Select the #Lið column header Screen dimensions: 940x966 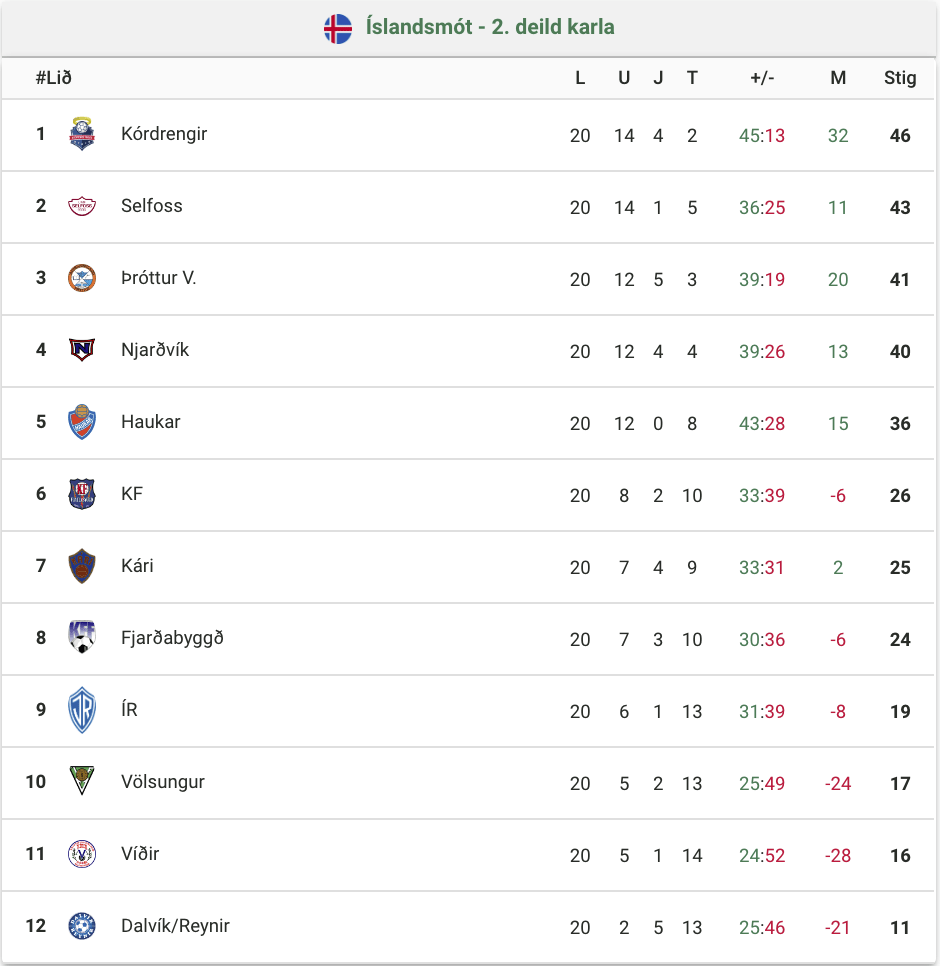(54, 78)
